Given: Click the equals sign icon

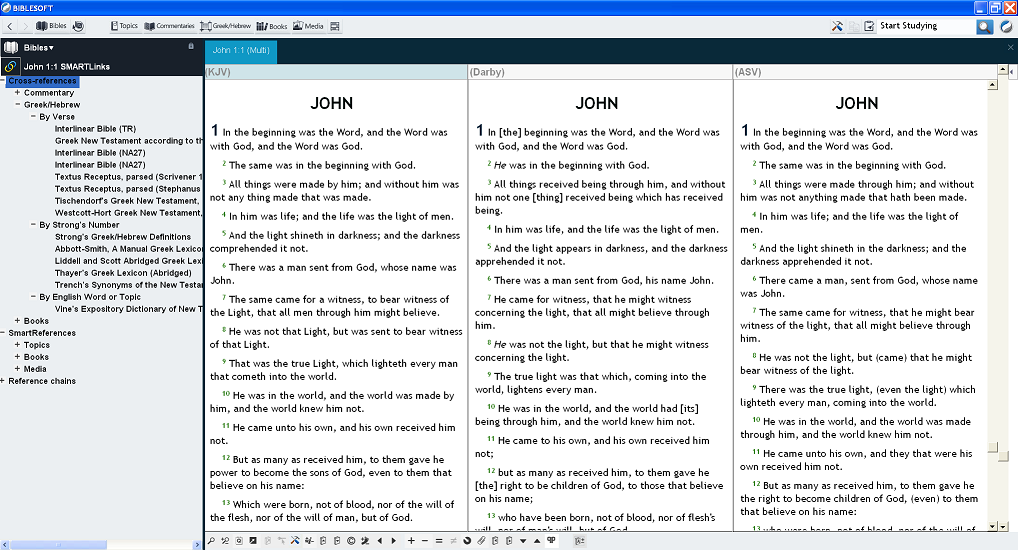Looking at the screenshot, I should (439, 541).
